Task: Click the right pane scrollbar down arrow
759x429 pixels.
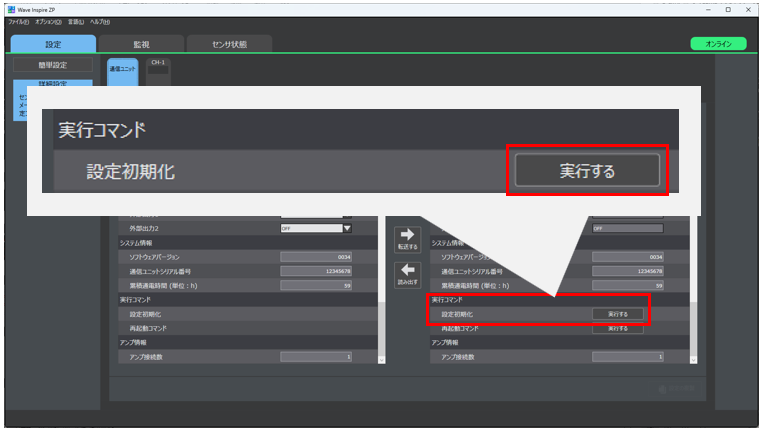Action: tap(693, 360)
